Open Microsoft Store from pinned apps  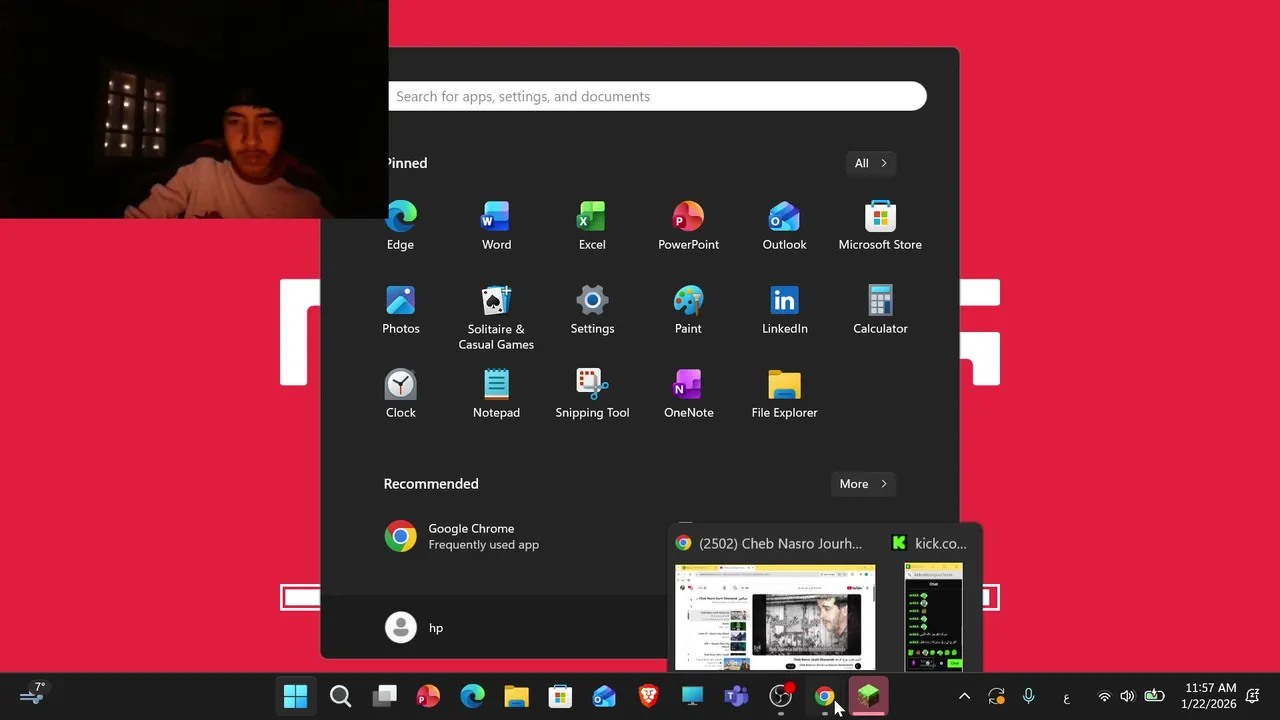coord(880,226)
